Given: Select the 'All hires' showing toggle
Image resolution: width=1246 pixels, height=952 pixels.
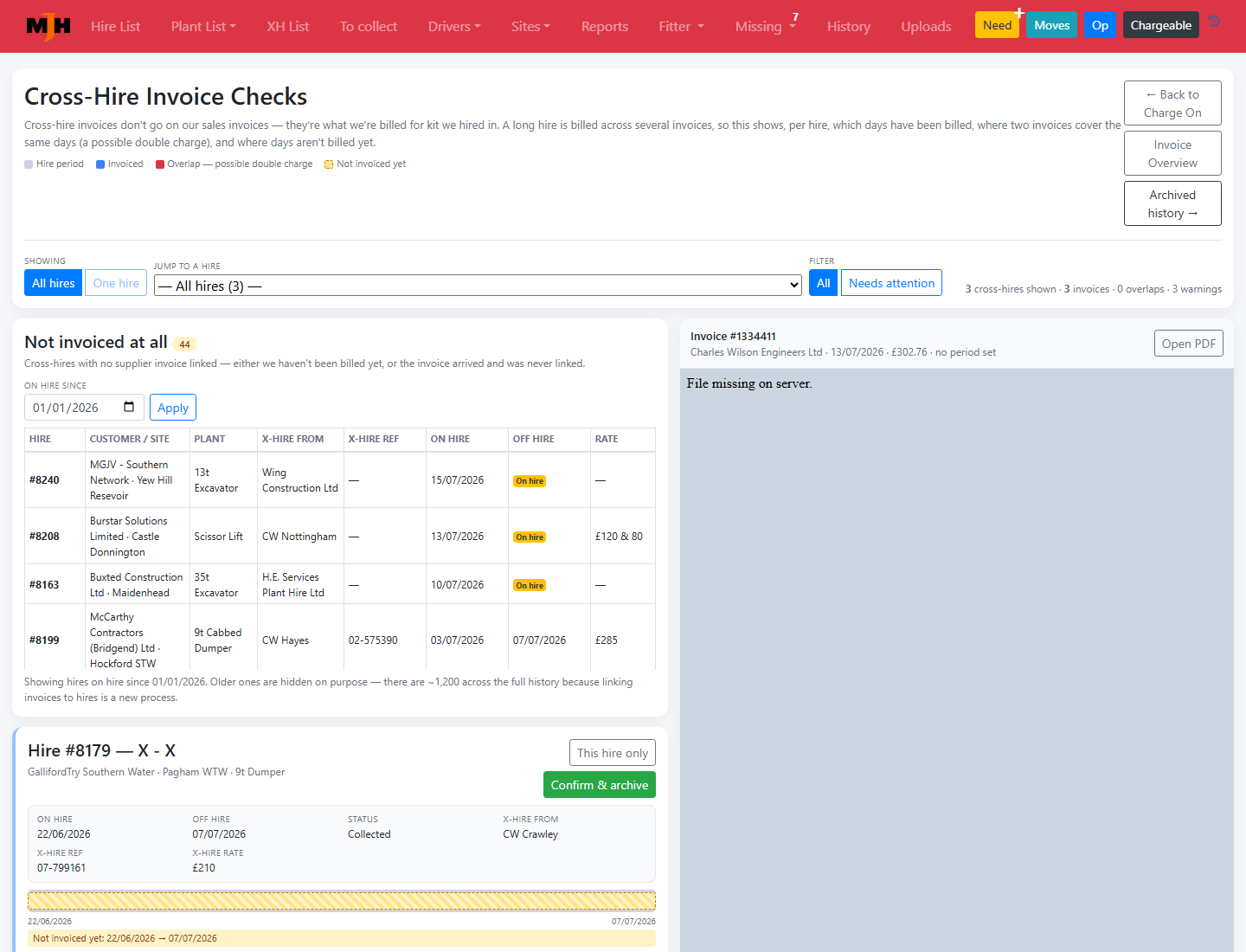Looking at the screenshot, I should click(x=54, y=283).
